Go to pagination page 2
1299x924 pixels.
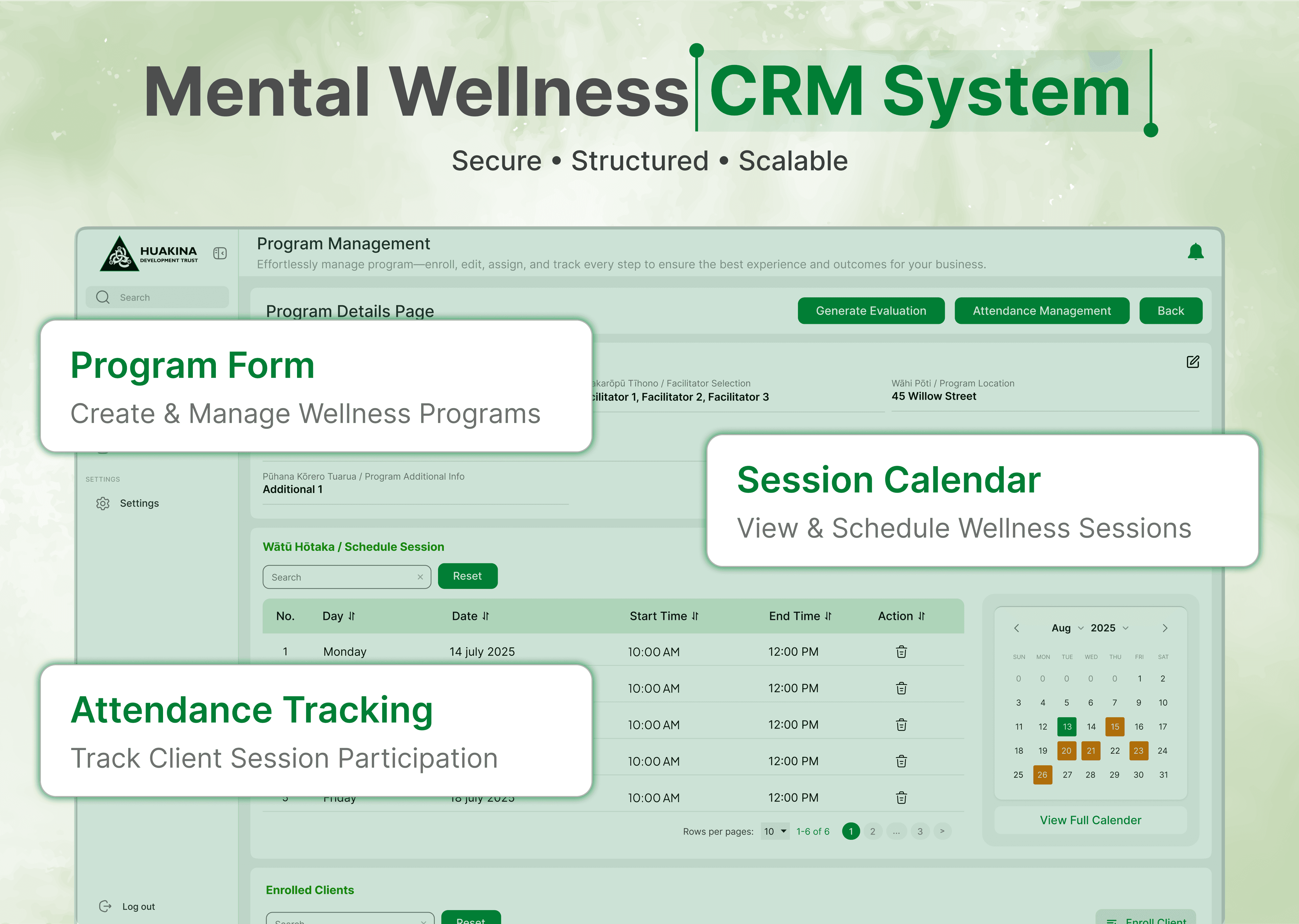coord(872,831)
